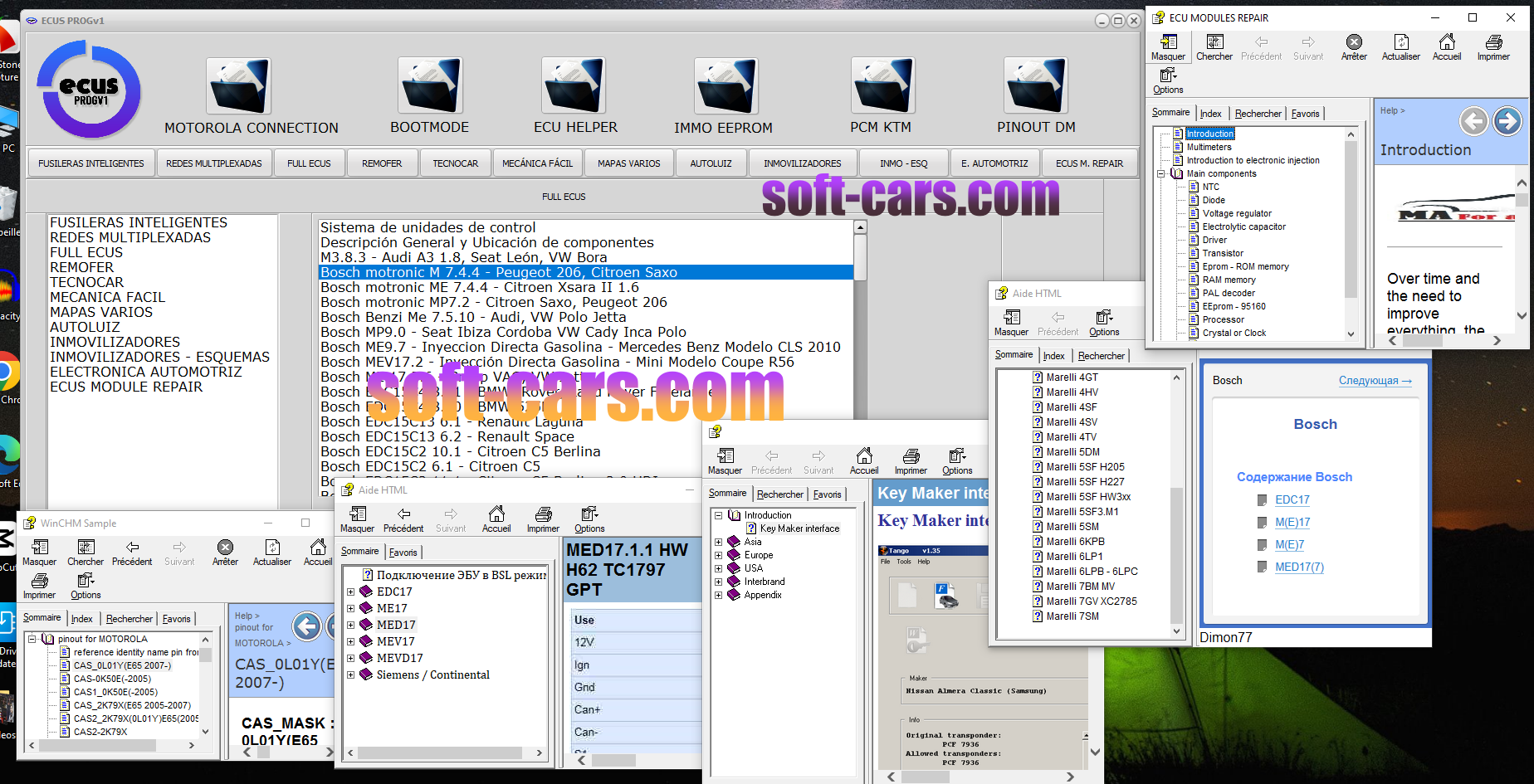The image size is (1534, 784).
Task: Switch to Rechercher tab in ECU MODULES REPAIR
Action: click(1258, 114)
